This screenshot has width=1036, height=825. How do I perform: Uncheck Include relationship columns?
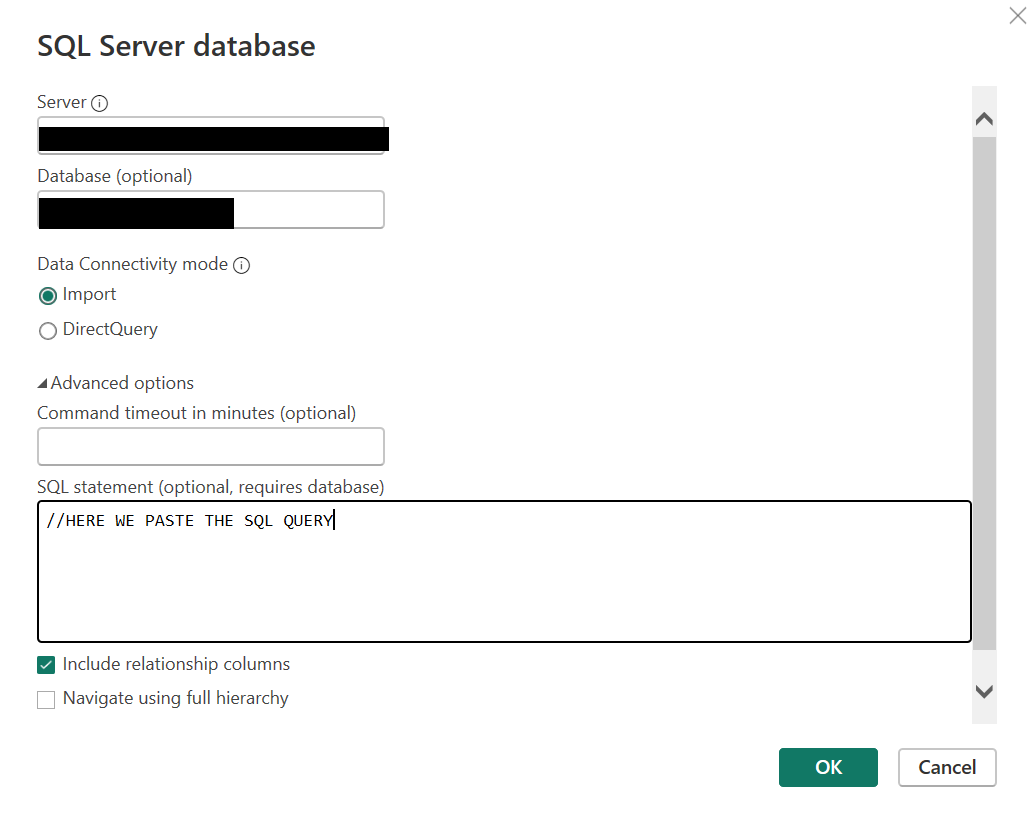click(x=46, y=665)
